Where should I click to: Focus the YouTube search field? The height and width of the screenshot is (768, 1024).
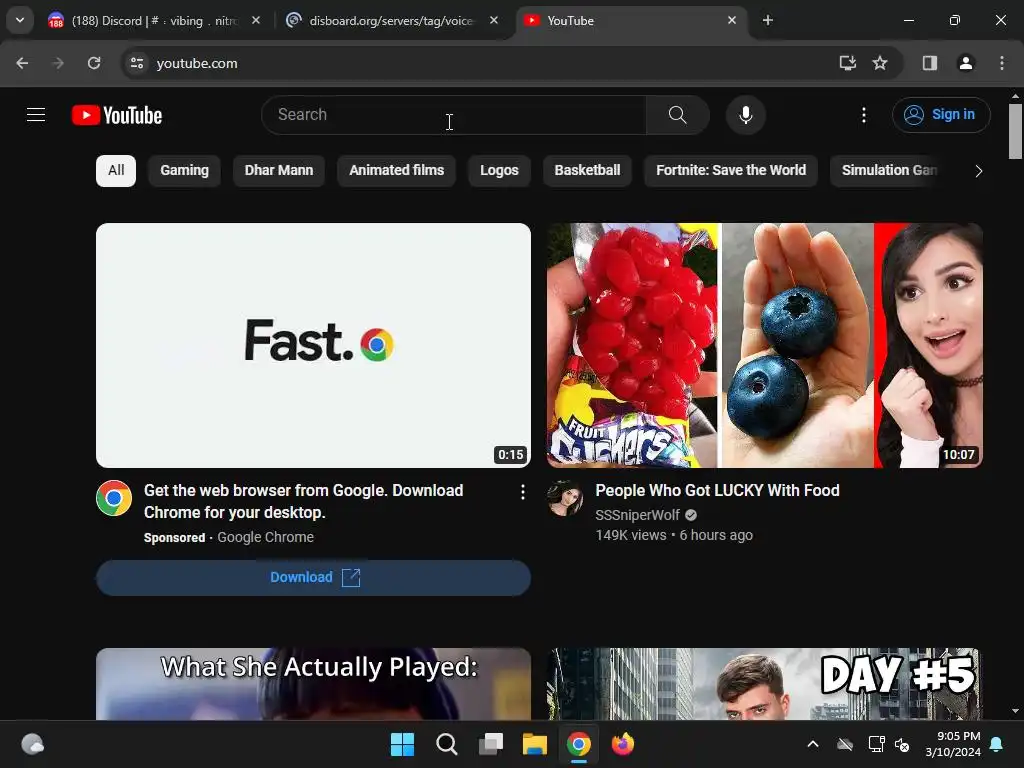click(x=454, y=115)
